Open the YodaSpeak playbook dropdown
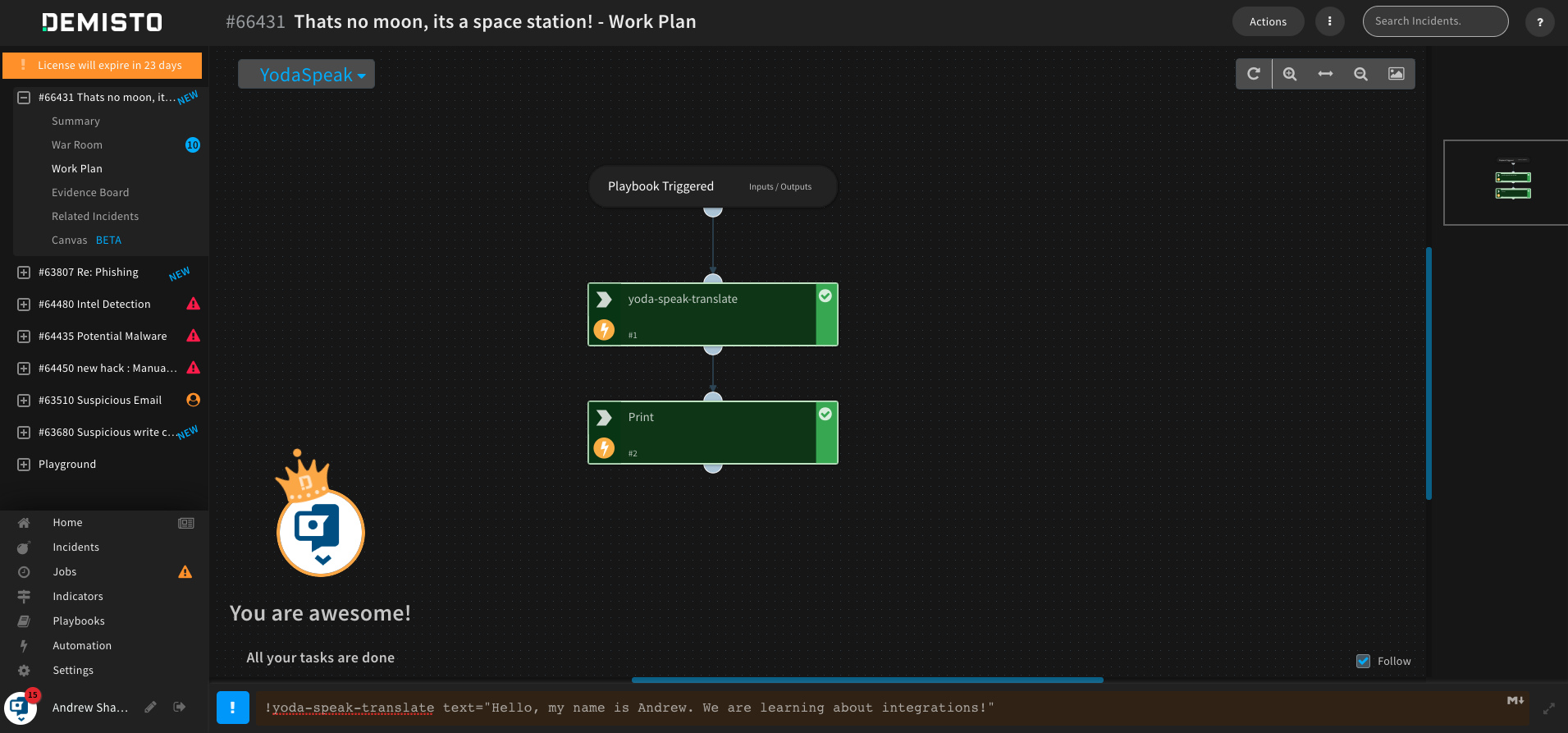This screenshot has height=733, width=1568. coord(307,74)
